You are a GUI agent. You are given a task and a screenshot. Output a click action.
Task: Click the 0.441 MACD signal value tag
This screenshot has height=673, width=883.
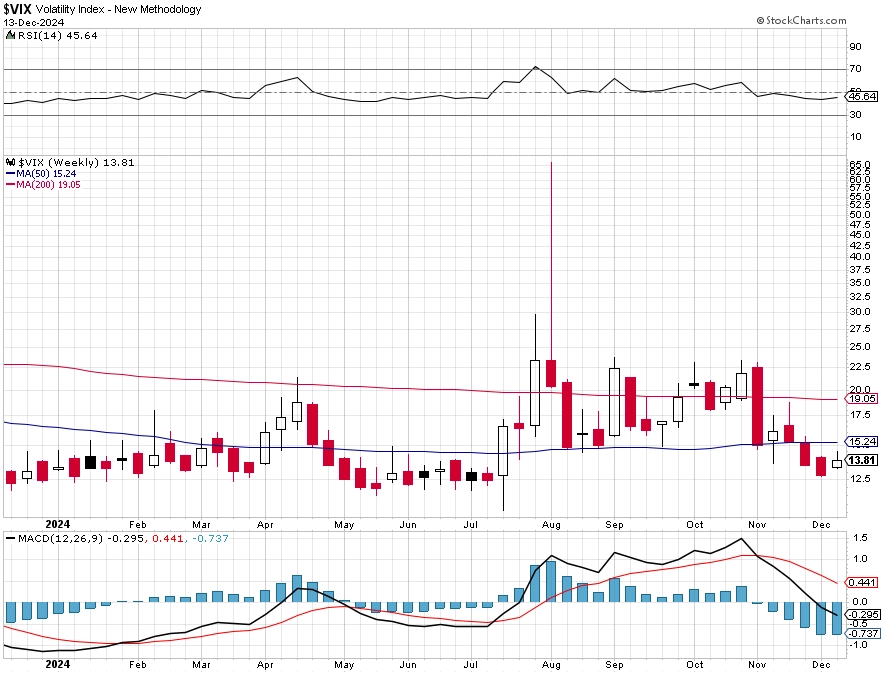(862, 583)
